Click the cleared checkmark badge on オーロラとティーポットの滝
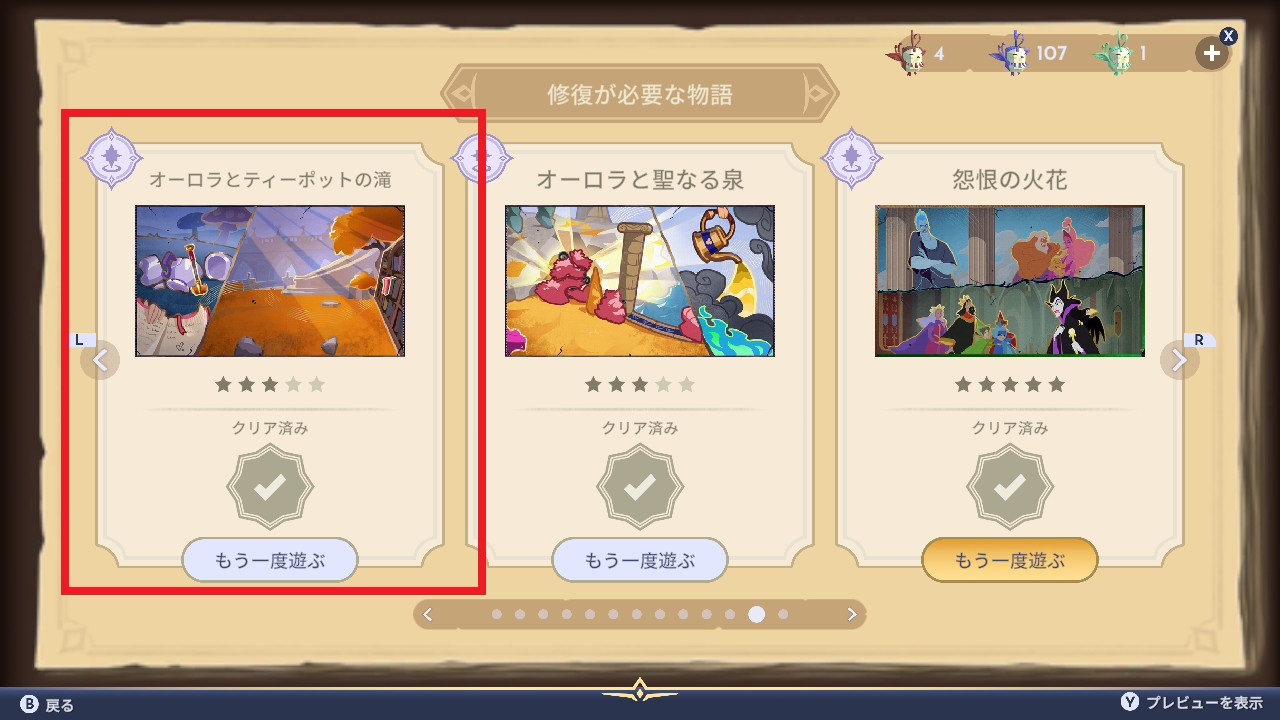 [x=270, y=487]
